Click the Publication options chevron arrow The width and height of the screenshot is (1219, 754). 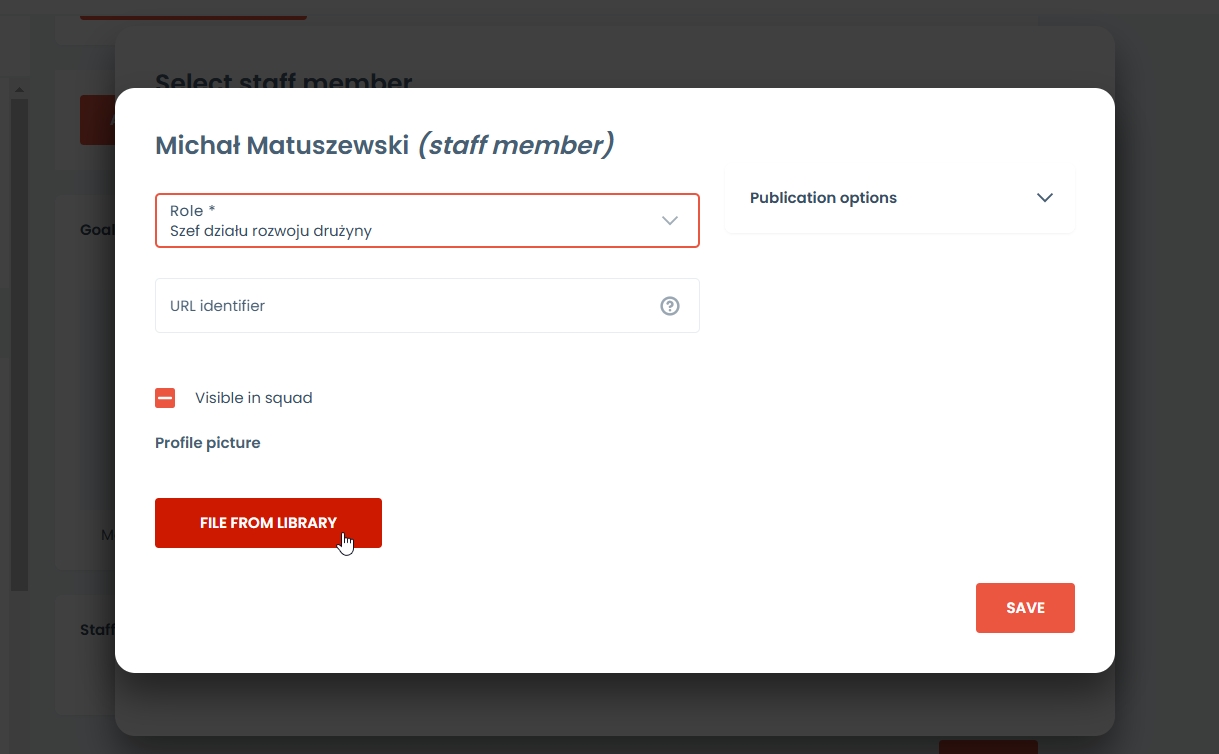click(1045, 198)
